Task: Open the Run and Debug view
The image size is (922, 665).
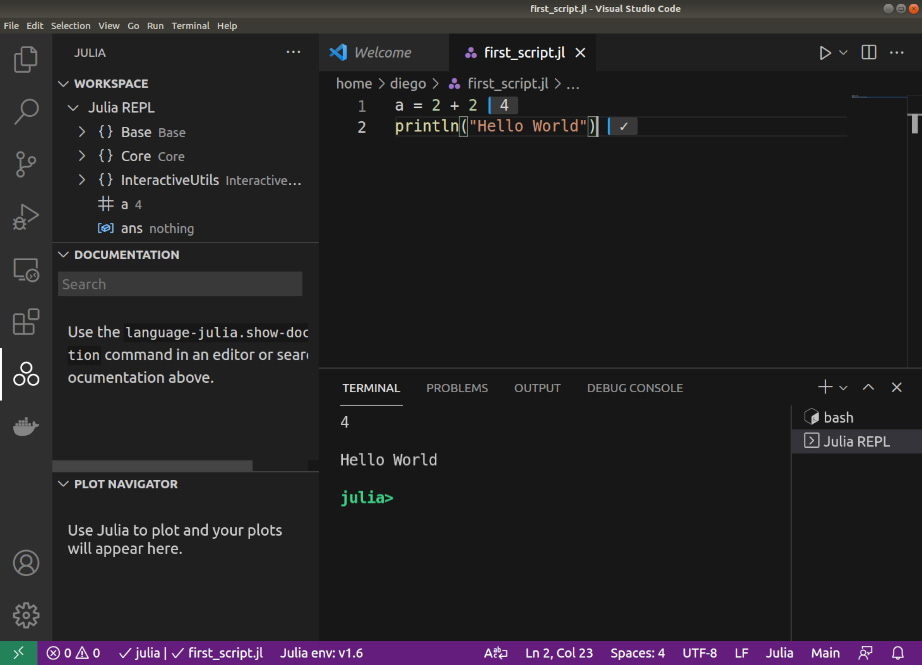Action: click(26, 216)
